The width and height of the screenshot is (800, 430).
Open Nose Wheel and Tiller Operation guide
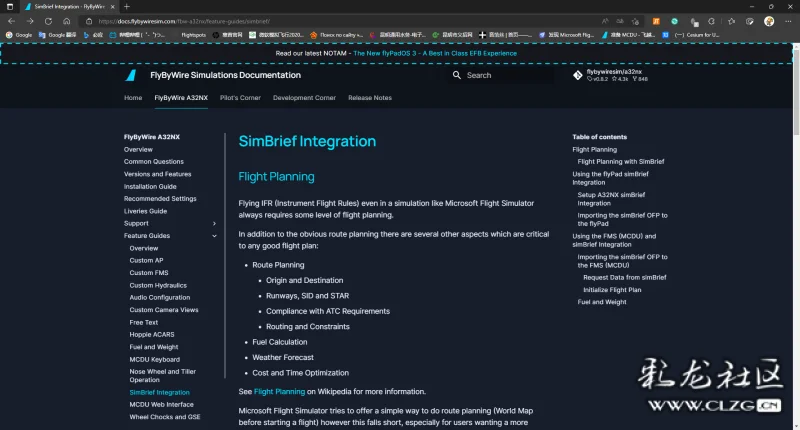tap(163, 376)
